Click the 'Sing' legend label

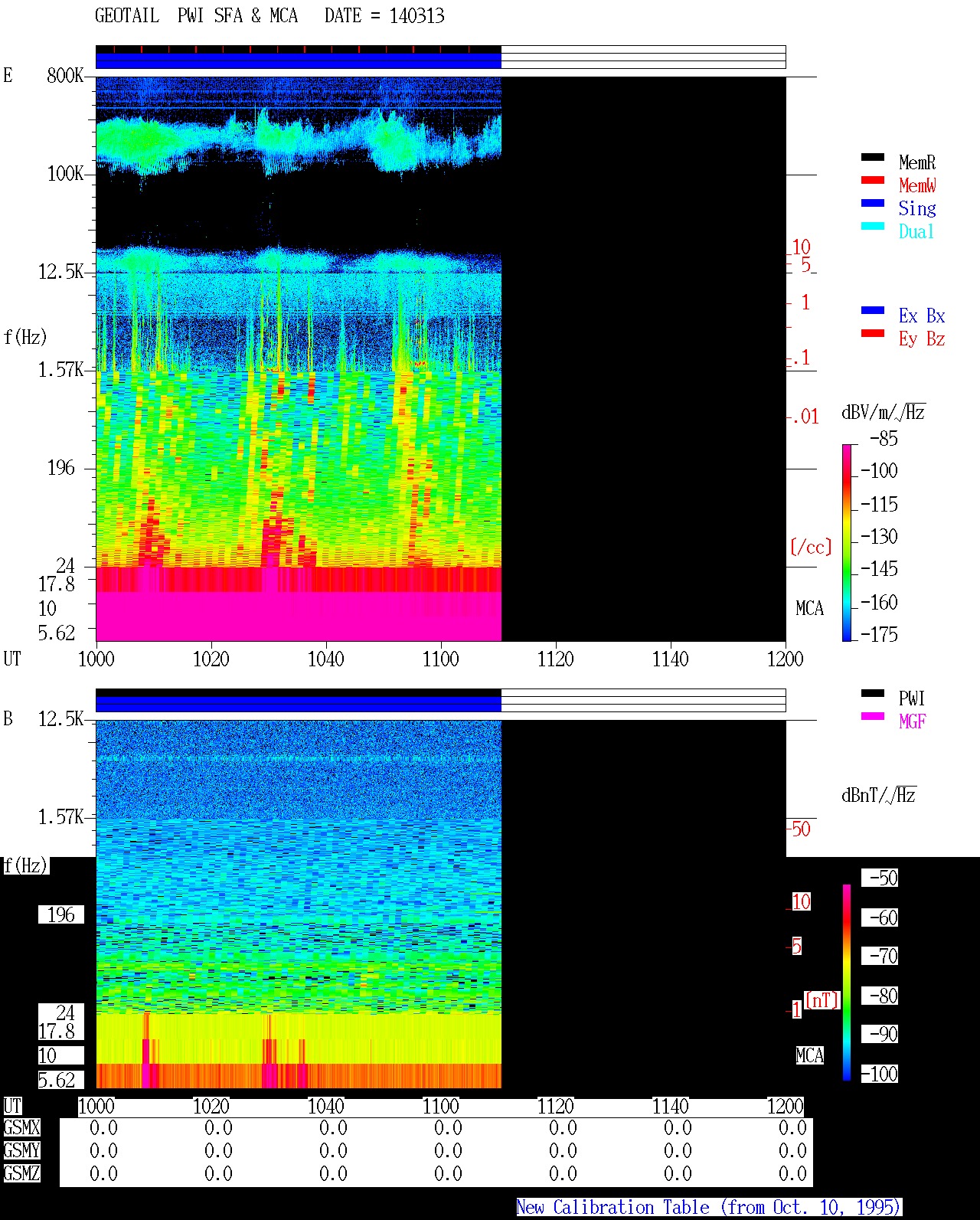coord(917,208)
